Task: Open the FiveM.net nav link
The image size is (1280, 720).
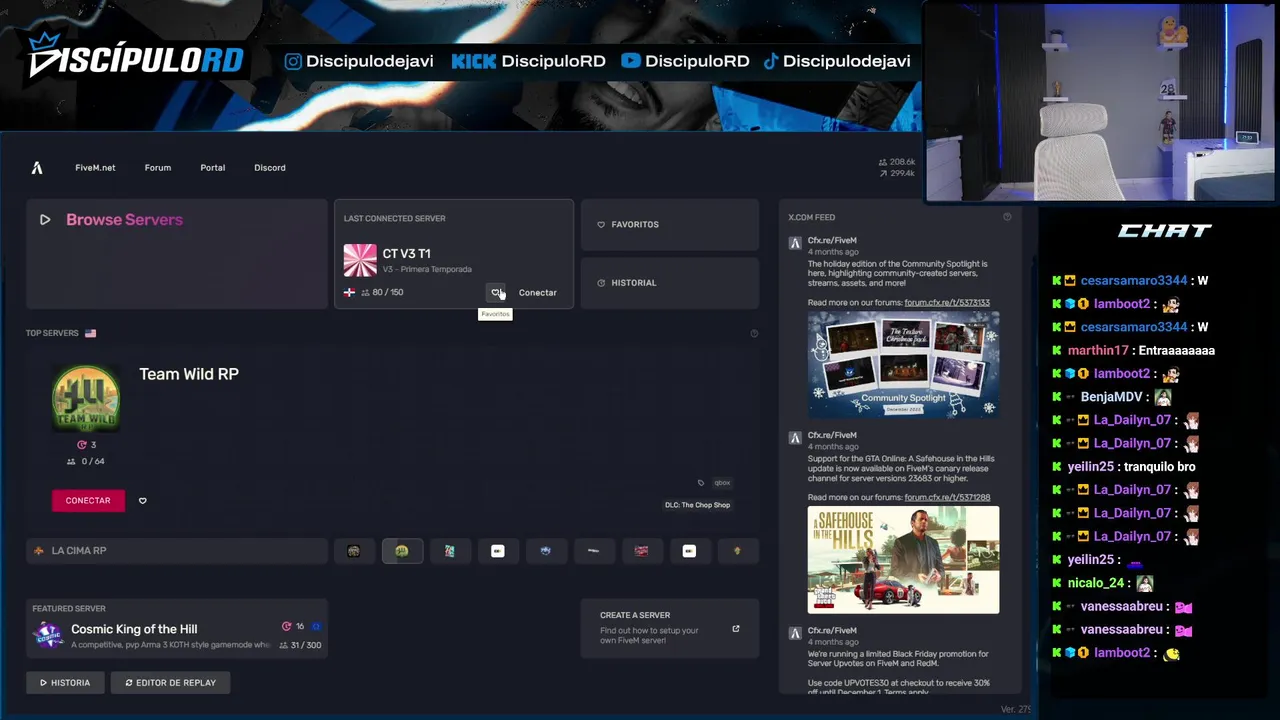Action: pyautogui.click(x=95, y=168)
